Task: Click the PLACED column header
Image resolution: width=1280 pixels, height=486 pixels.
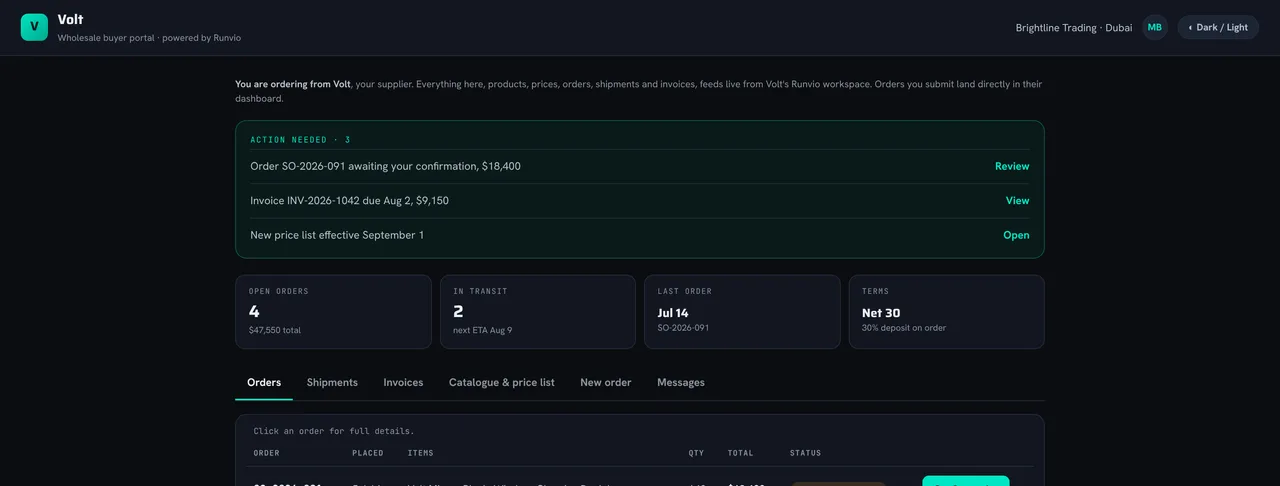Action: 368,453
